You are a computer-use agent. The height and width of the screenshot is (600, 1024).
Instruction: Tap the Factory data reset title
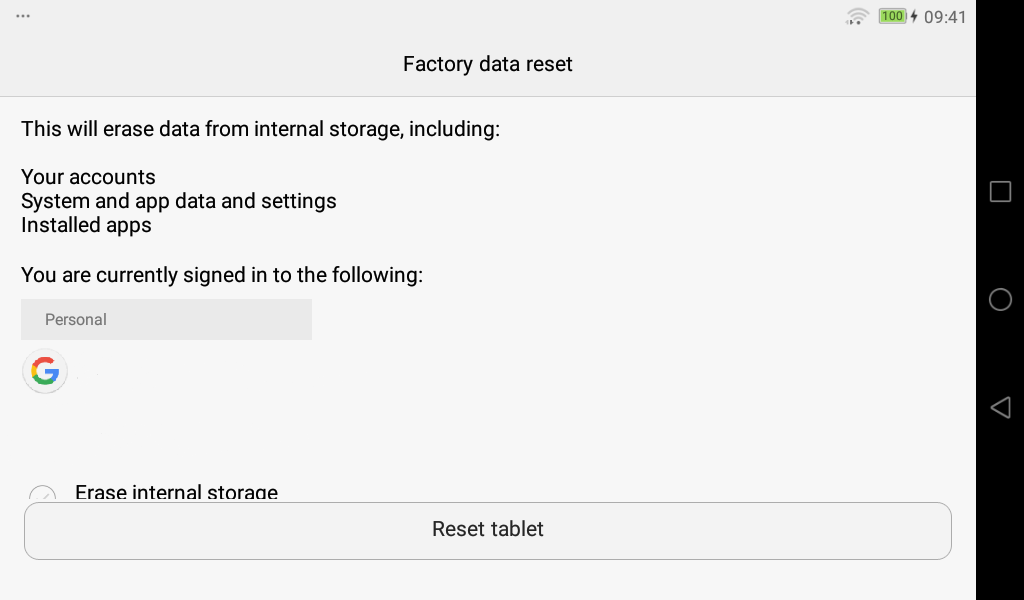click(x=488, y=64)
